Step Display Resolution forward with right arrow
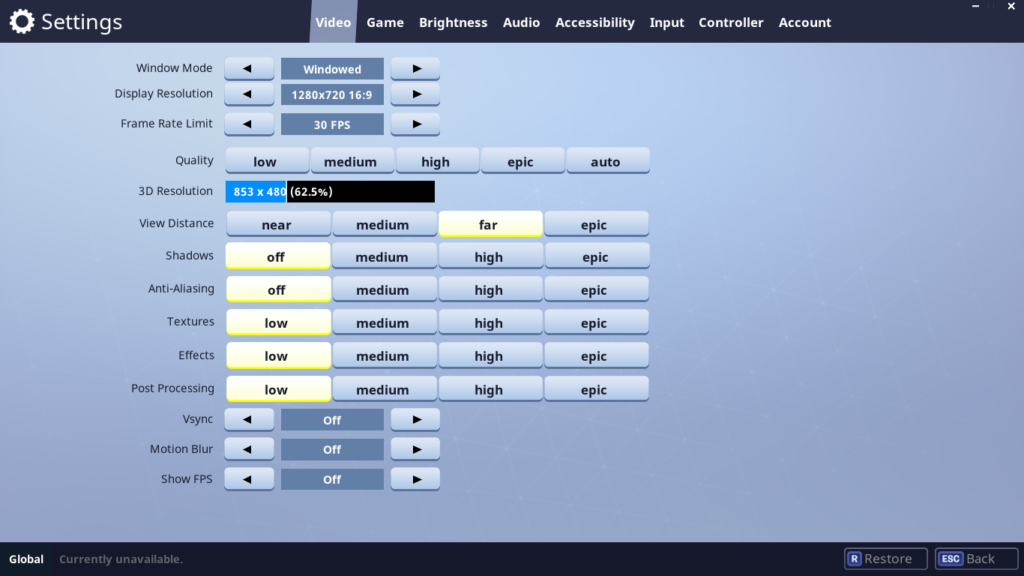The width and height of the screenshot is (1024, 576). [414, 93]
